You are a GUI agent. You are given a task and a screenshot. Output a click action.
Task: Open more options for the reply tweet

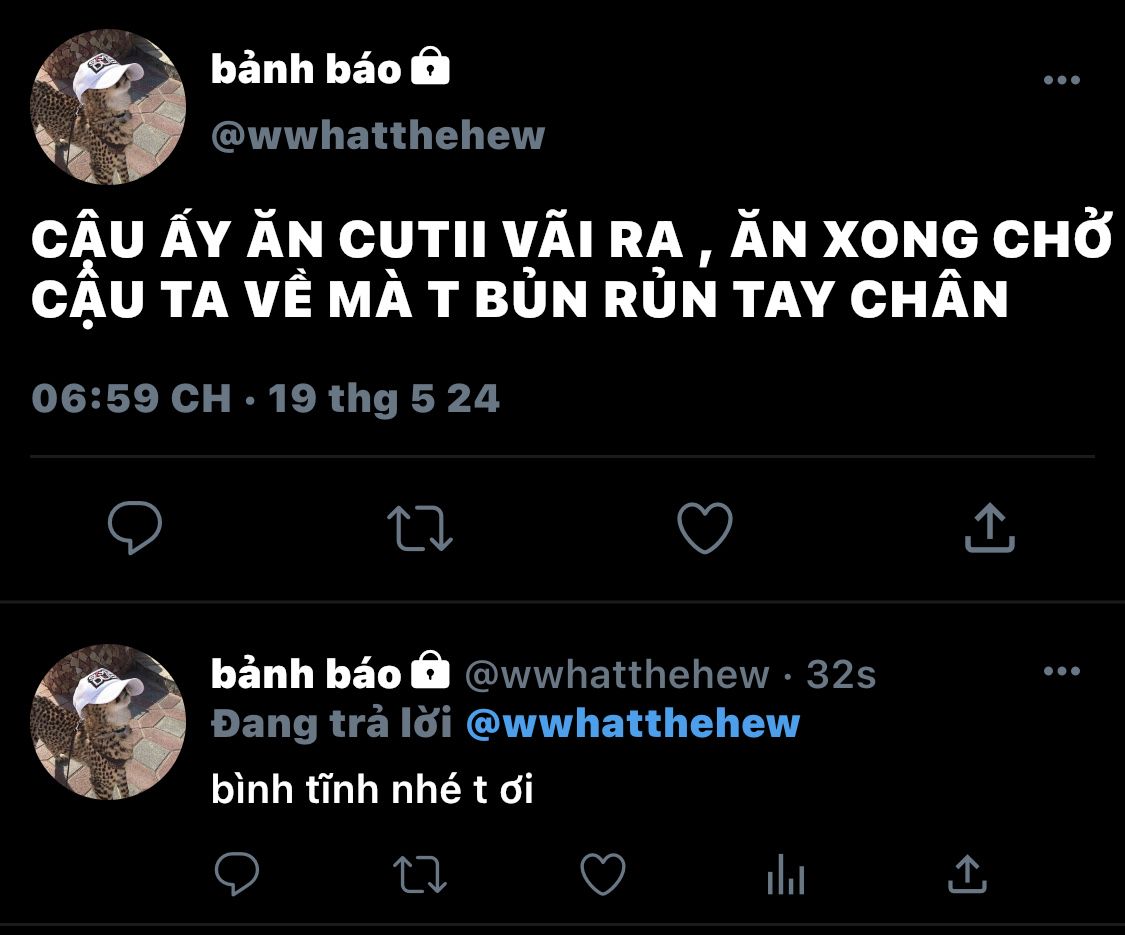[1062, 671]
